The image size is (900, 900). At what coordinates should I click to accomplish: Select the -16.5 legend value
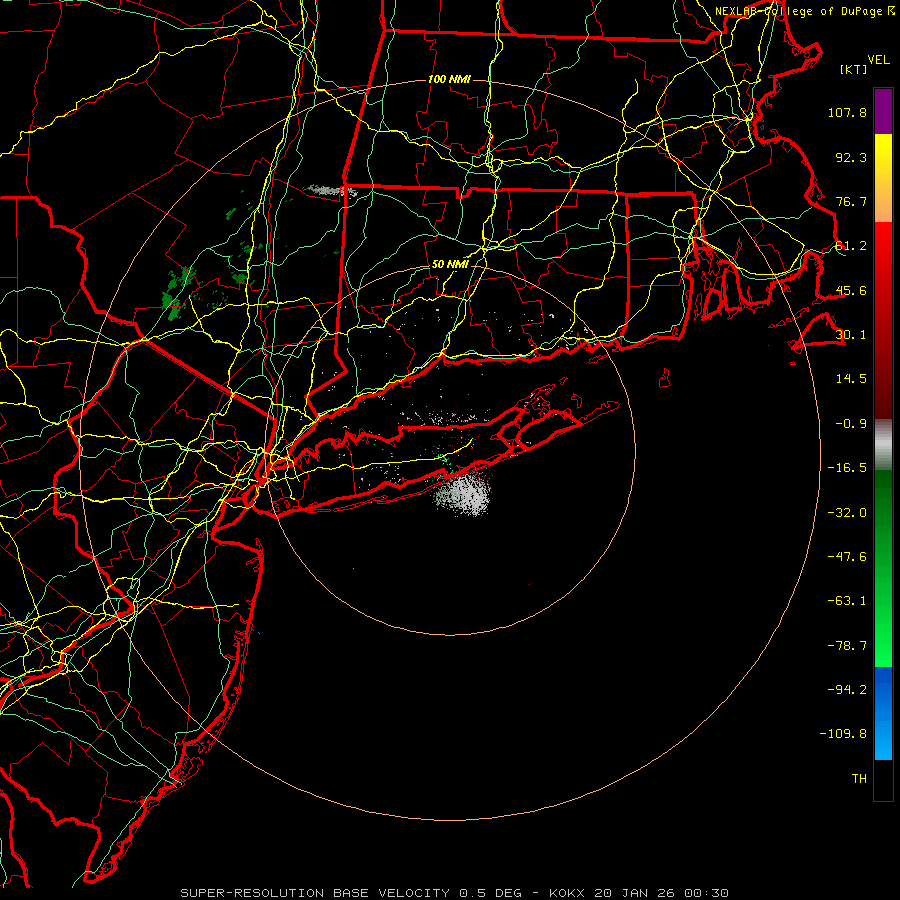(847, 468)
